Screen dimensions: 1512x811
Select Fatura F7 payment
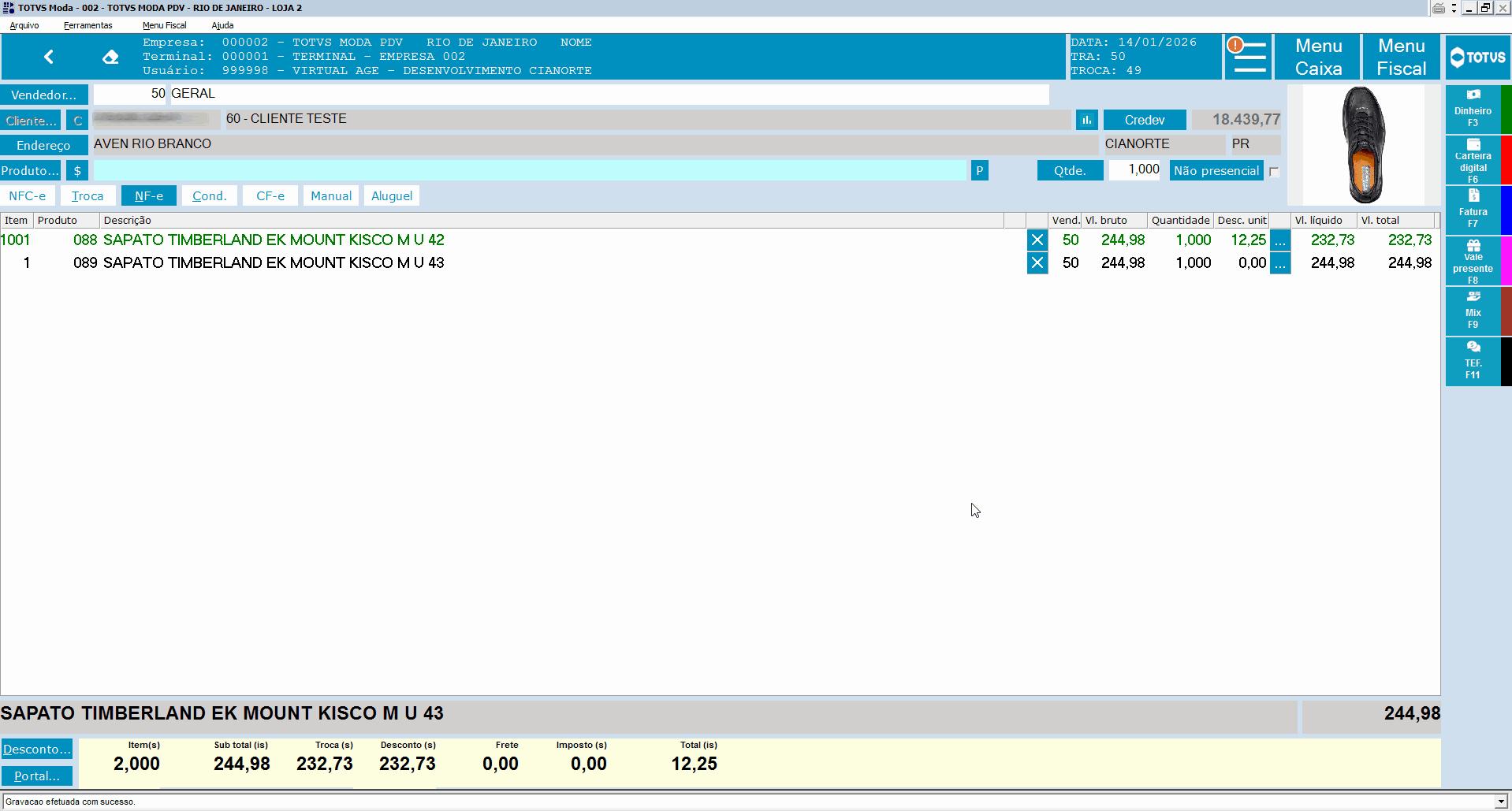tap(1473, 210)
